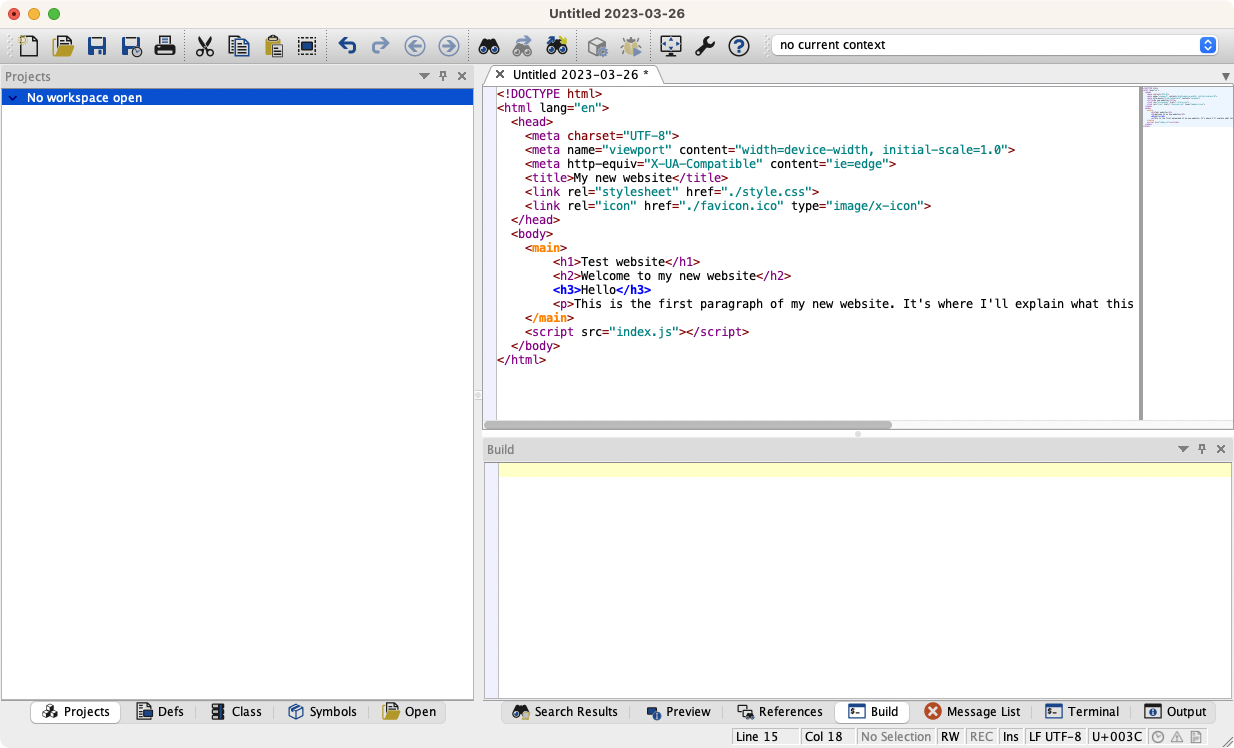The height and width of the screenshot is (748, 1234).
Task: Click the Line 15 status bar field
Action: [765, 737]
